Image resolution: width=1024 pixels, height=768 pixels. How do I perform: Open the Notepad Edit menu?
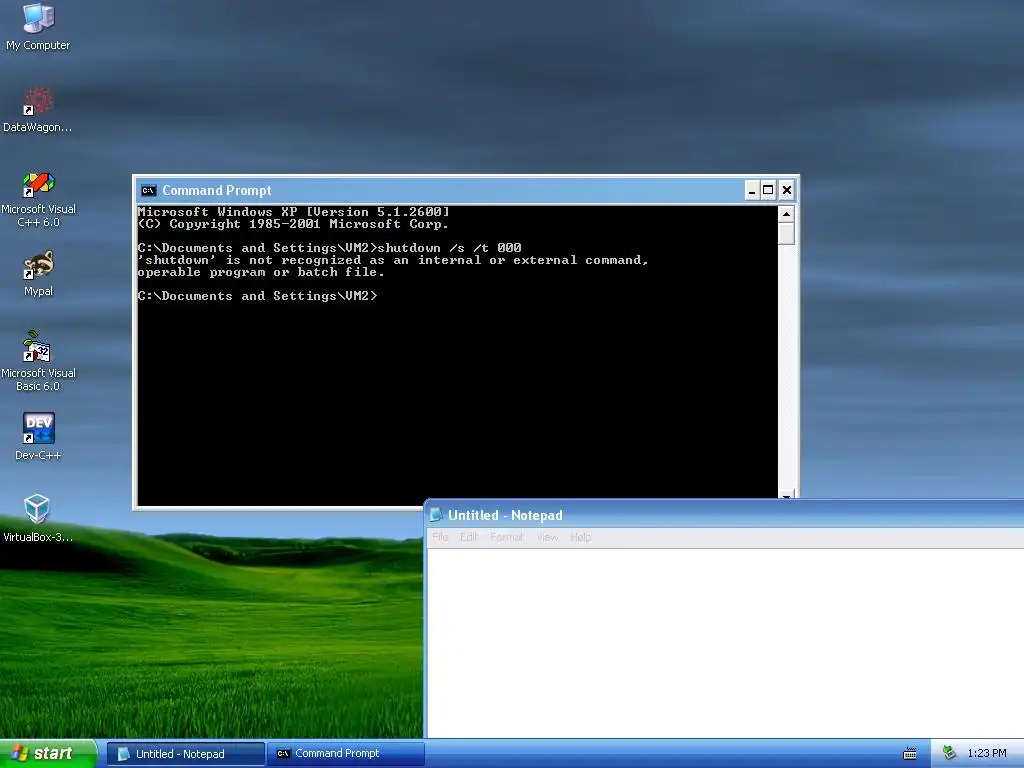tap(469, 537)
